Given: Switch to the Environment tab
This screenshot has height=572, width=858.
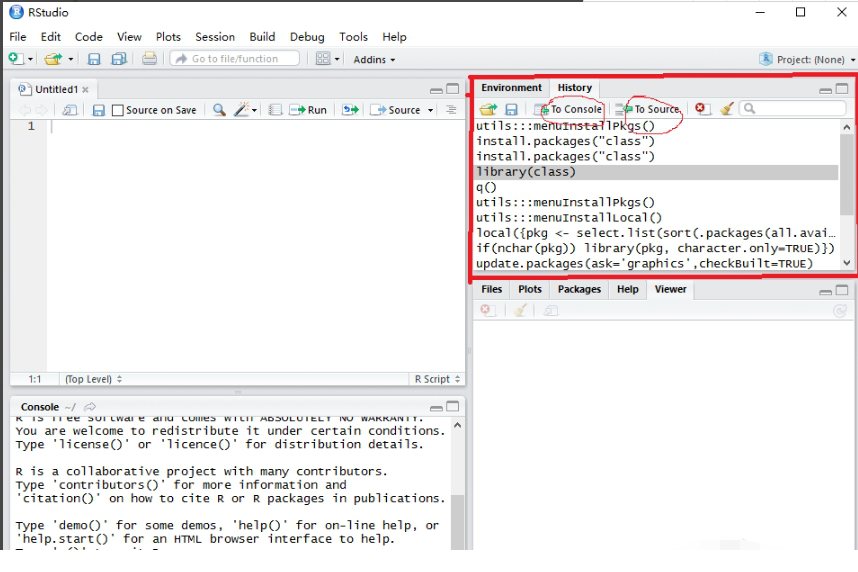Looking at the screenshot, I should pyautogui.click(x=511, y=88).
